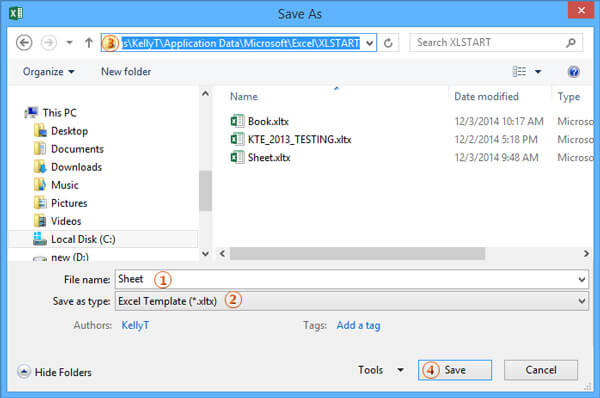This screenshot has height=398, width=600.
Task: Click the Sheet.xltx Excel file icon
Action: pos(237,157)
